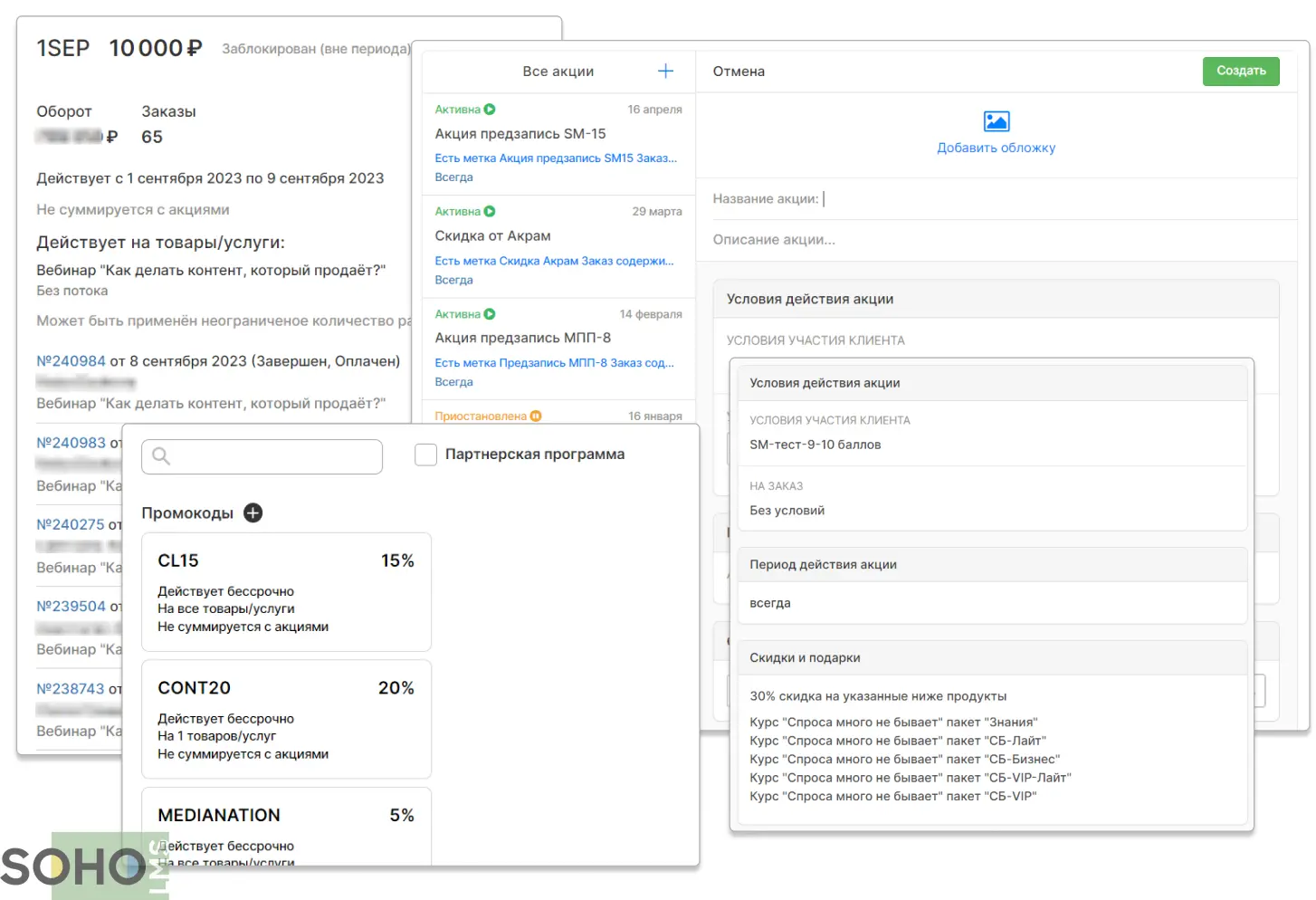Click the Условия действия акции section header in editor

996,300
